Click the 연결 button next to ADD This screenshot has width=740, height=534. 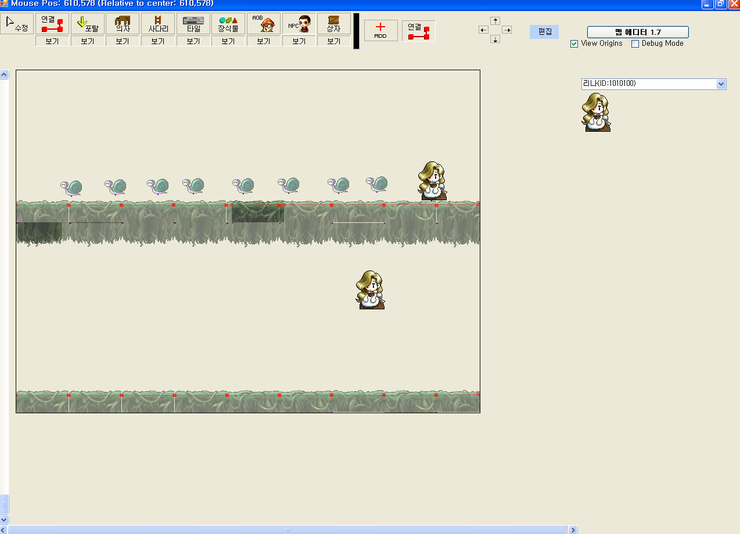pos(418,30)
